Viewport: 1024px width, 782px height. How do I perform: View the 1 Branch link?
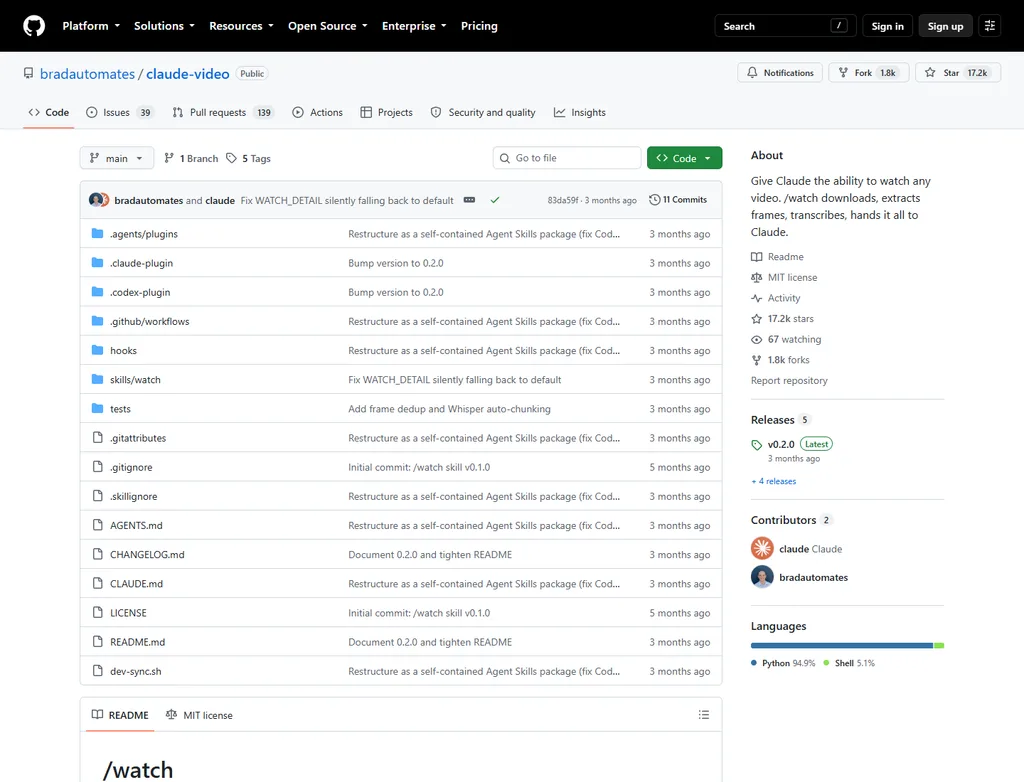tap(191, 158)
